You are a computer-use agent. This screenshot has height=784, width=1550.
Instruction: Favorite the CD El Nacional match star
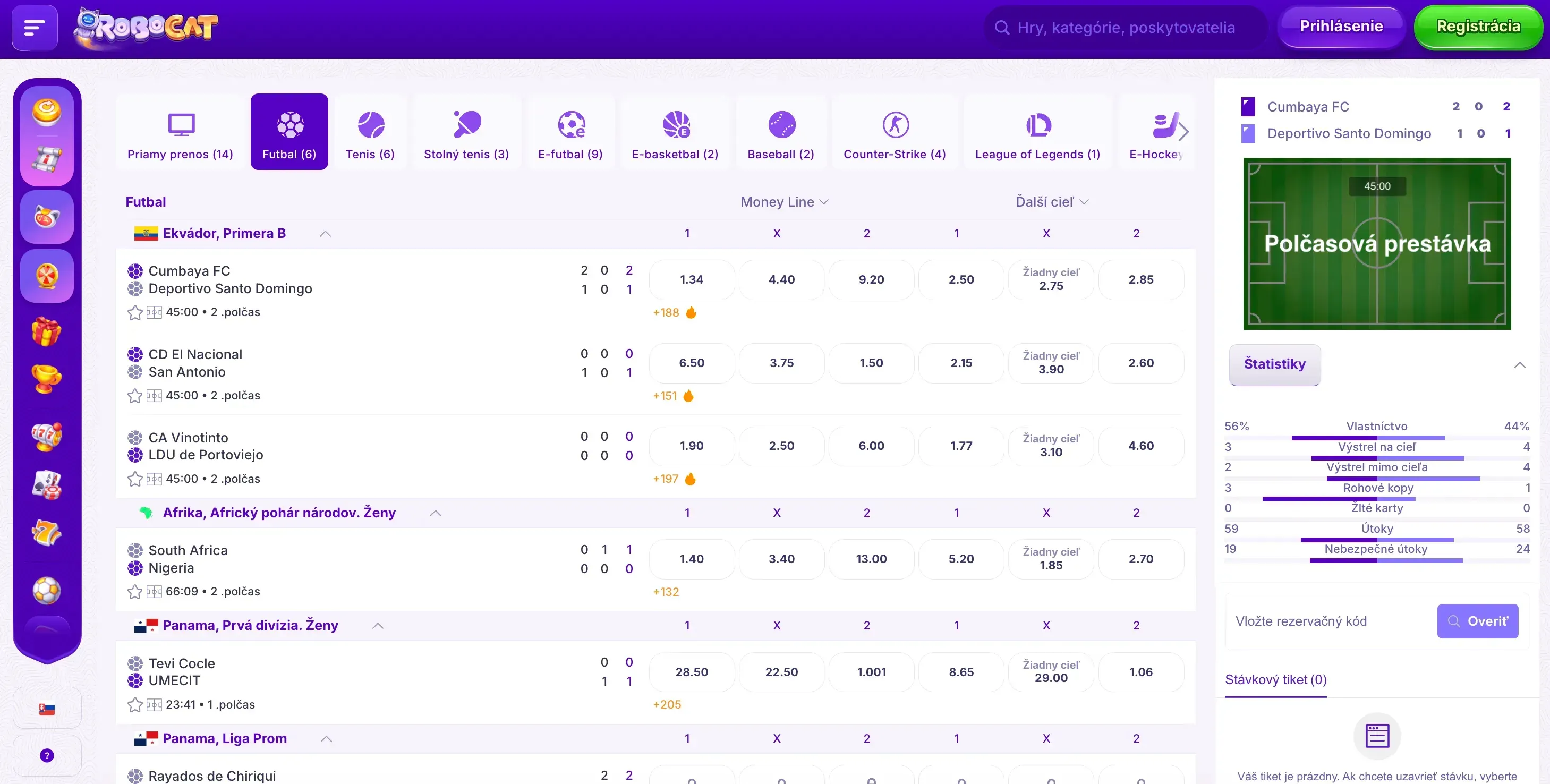point(135,395)
